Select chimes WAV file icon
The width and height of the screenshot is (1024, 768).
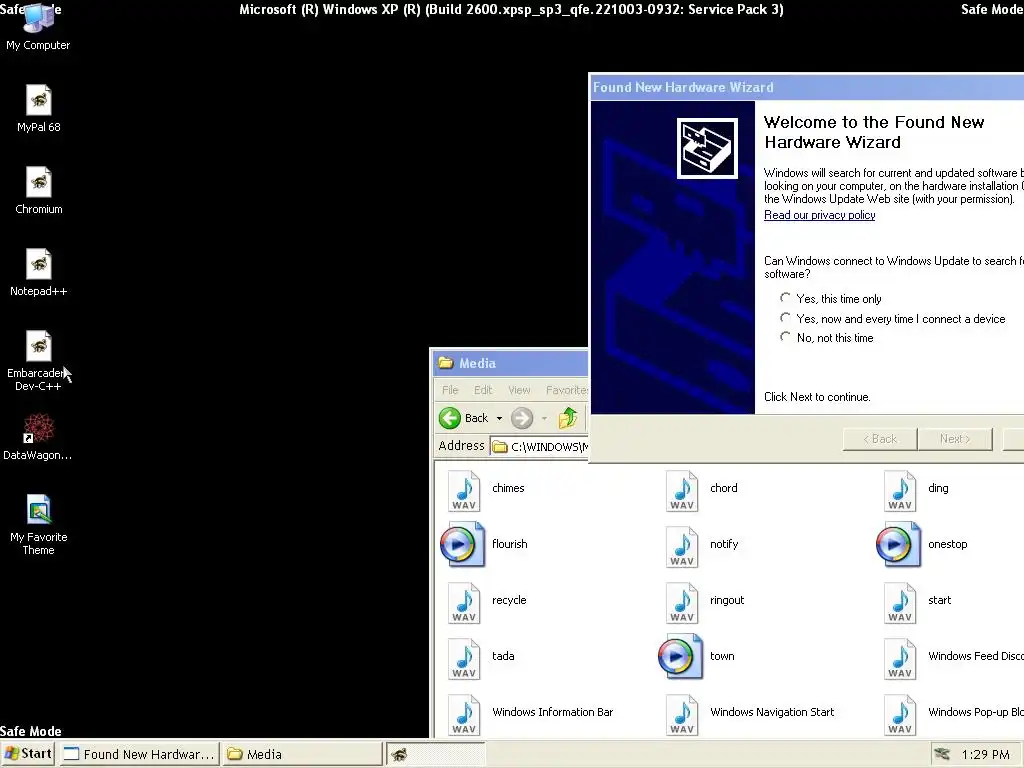pyautogui.click(x=464, y=490)
